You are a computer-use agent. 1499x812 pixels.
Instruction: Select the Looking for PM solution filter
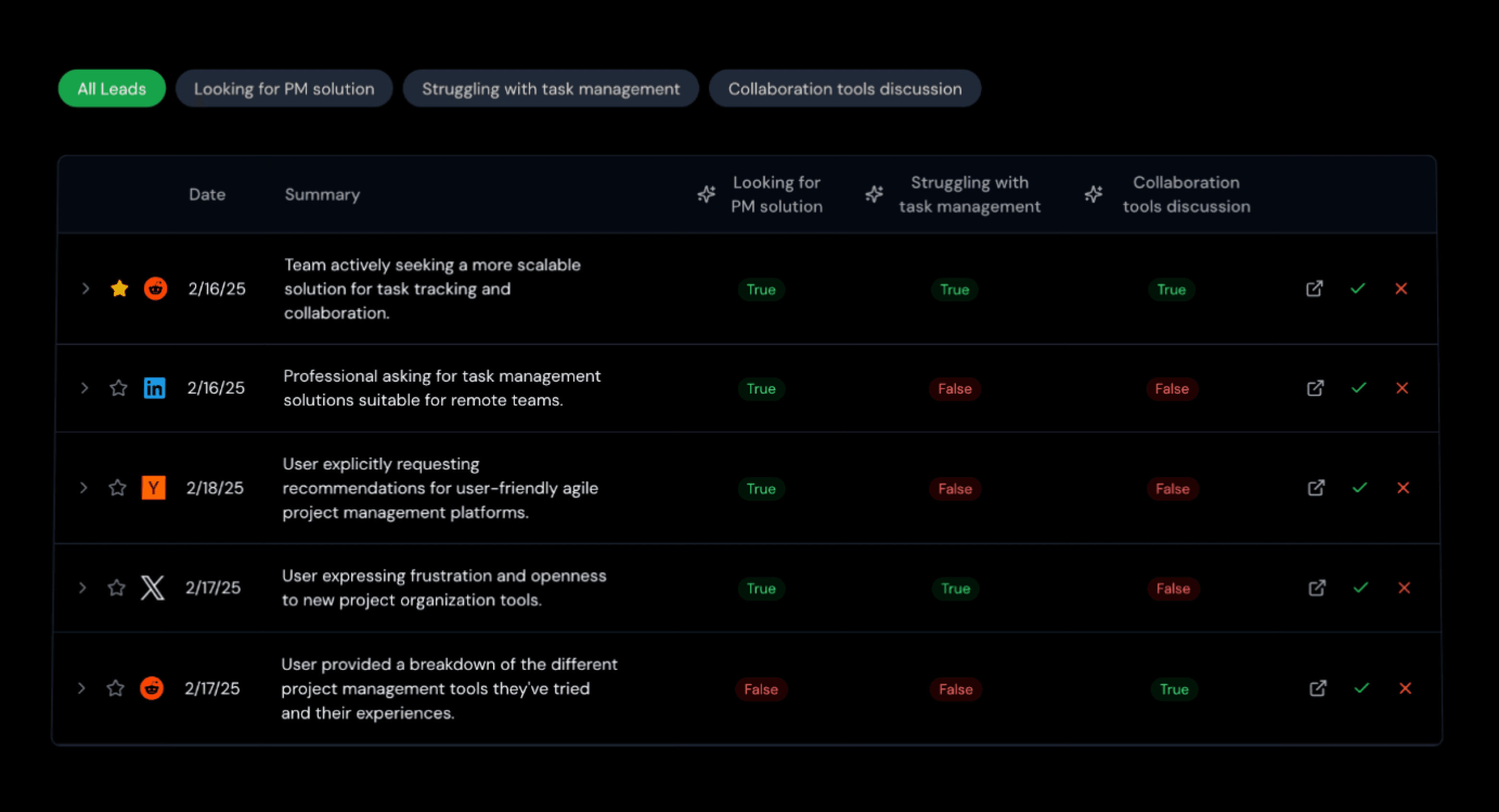click(284, 88)
